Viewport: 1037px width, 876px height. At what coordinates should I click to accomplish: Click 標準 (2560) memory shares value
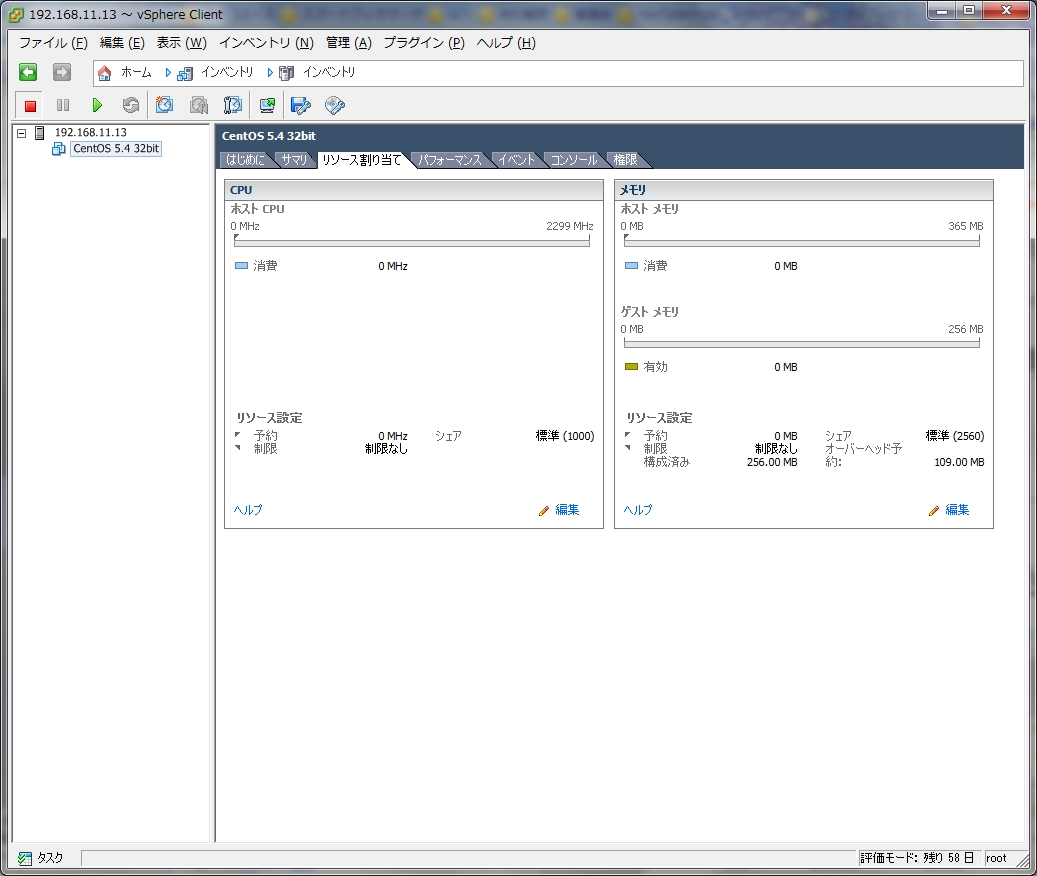[x=954, y=436]
